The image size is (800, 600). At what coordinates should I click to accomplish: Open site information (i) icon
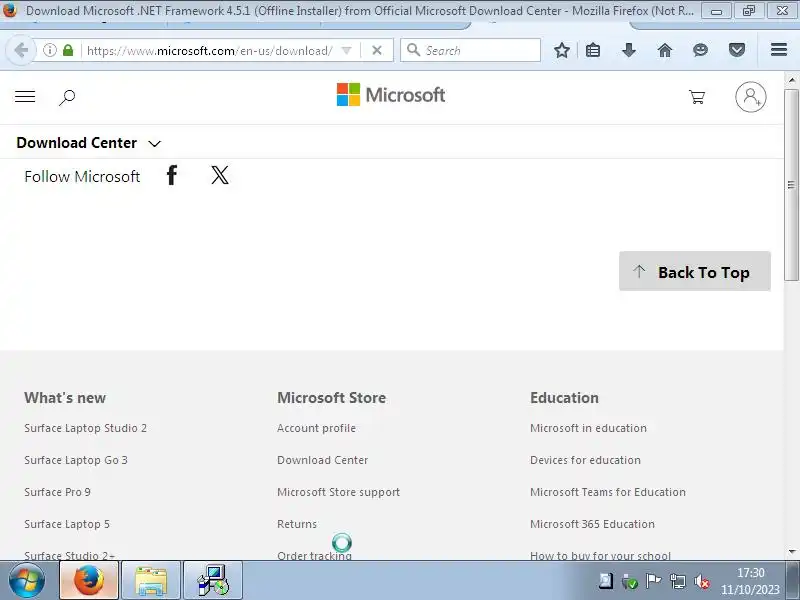point(49,50)
